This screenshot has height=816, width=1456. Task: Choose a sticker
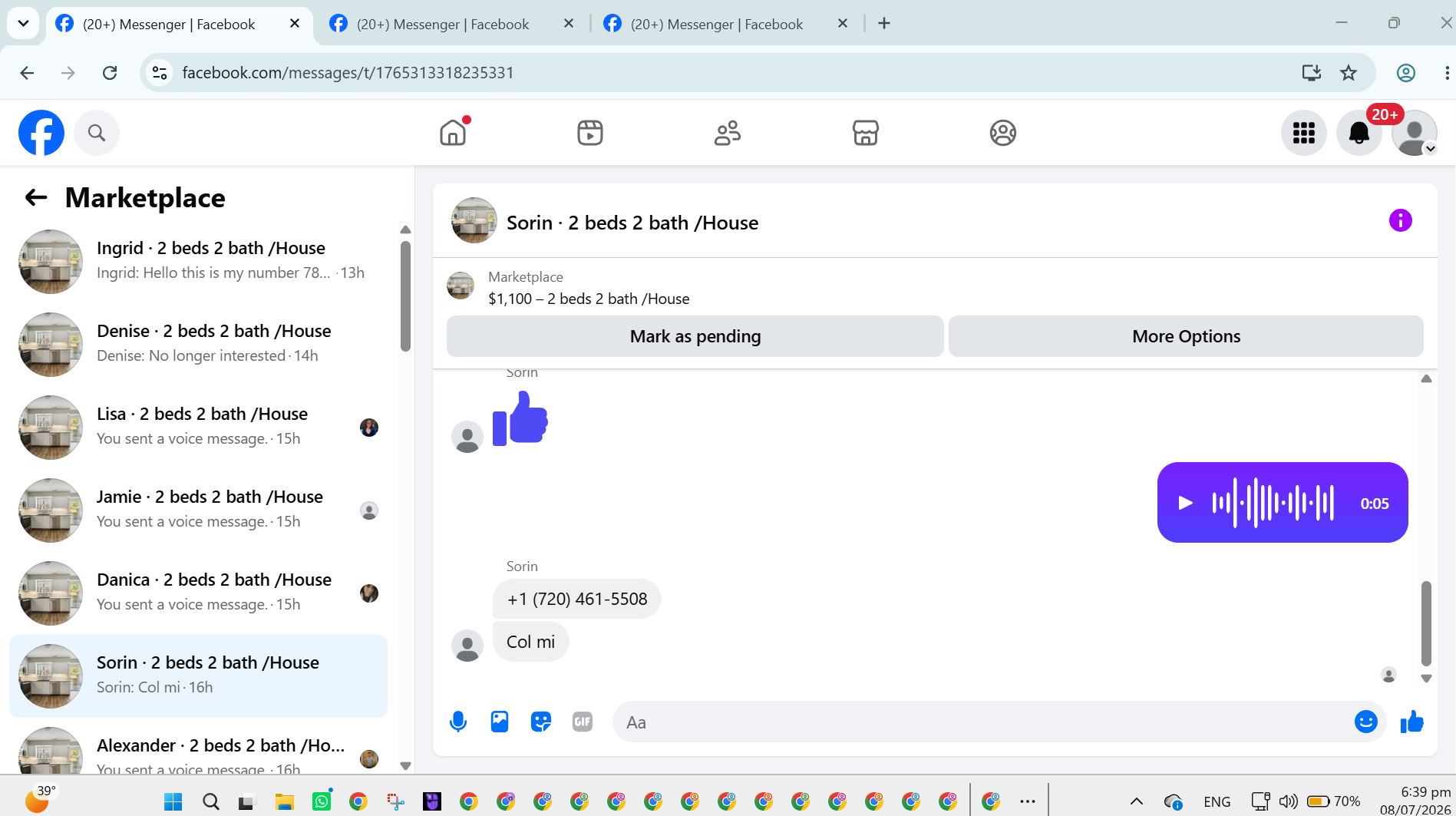pos(541,722)
